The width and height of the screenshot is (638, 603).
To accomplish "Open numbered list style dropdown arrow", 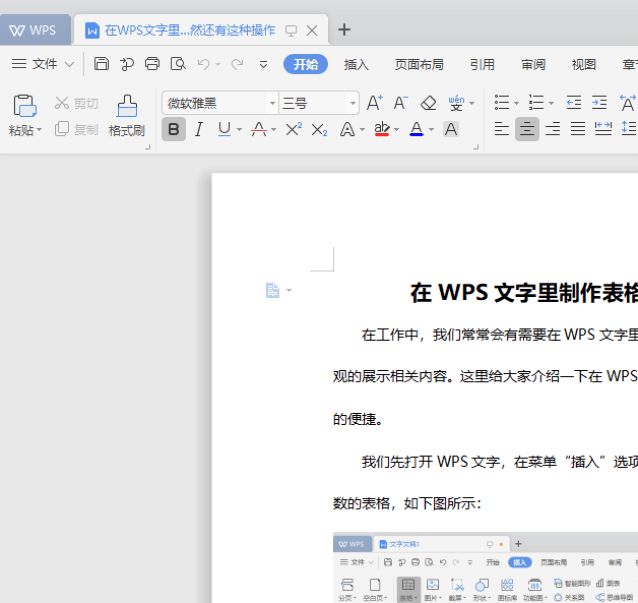I will (x=551, y=103).
